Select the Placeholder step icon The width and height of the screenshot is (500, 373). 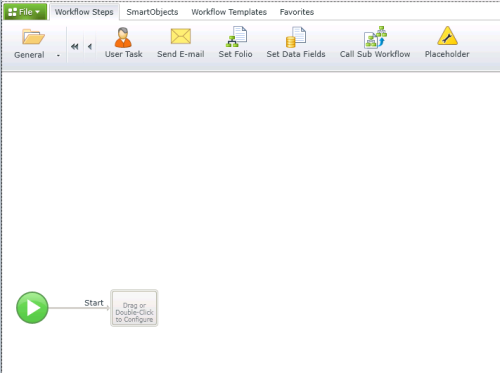447,36
